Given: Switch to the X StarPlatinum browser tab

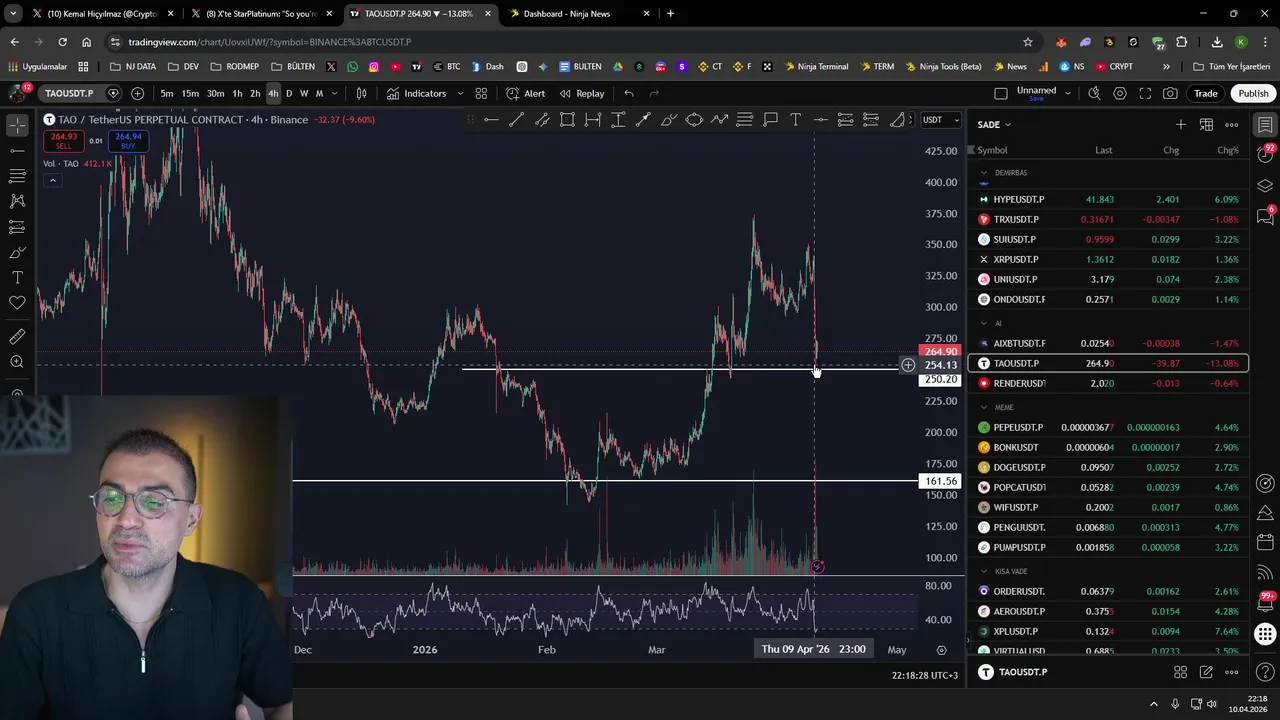Looking at the screenshot, I should 260,14.
